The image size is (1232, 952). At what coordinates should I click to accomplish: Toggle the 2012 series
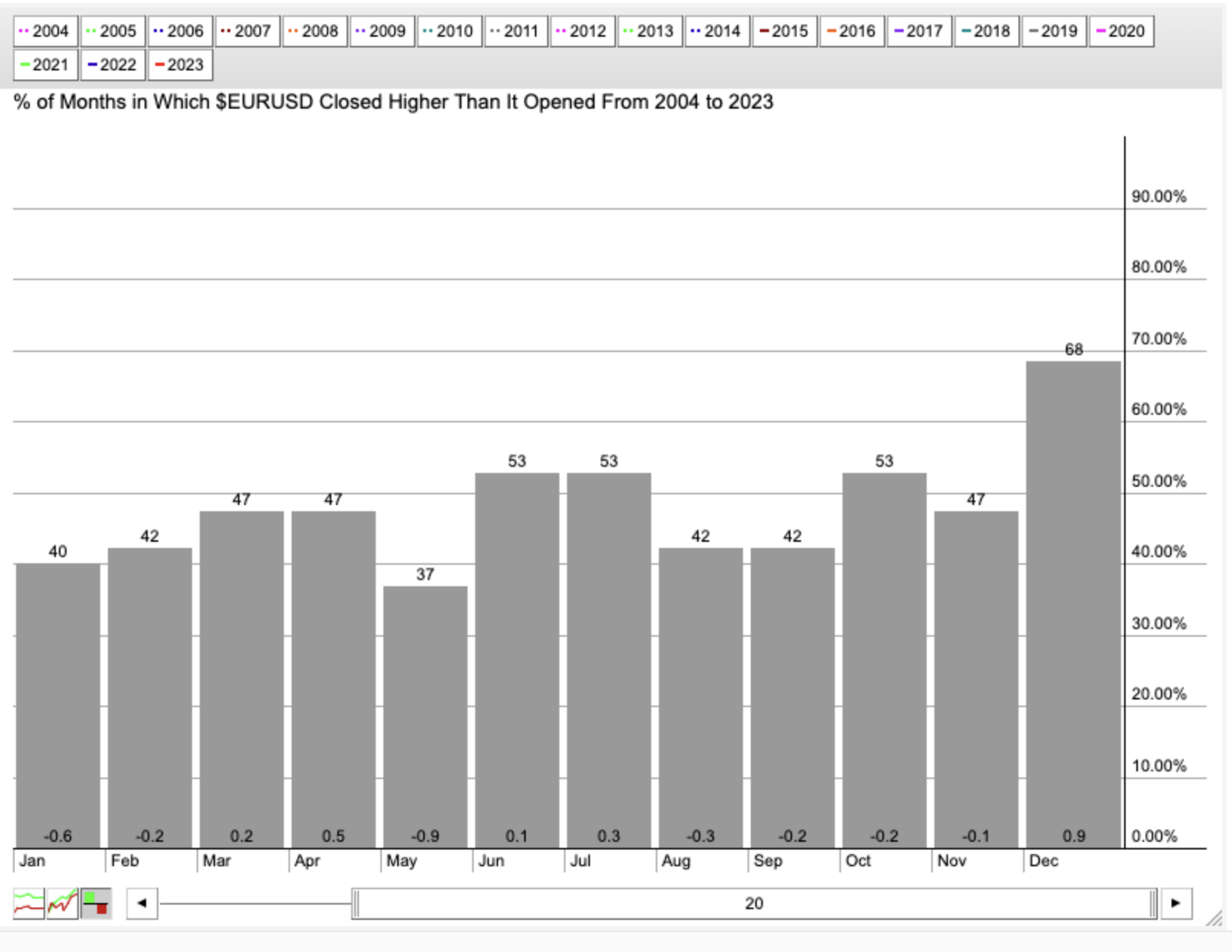582,31
